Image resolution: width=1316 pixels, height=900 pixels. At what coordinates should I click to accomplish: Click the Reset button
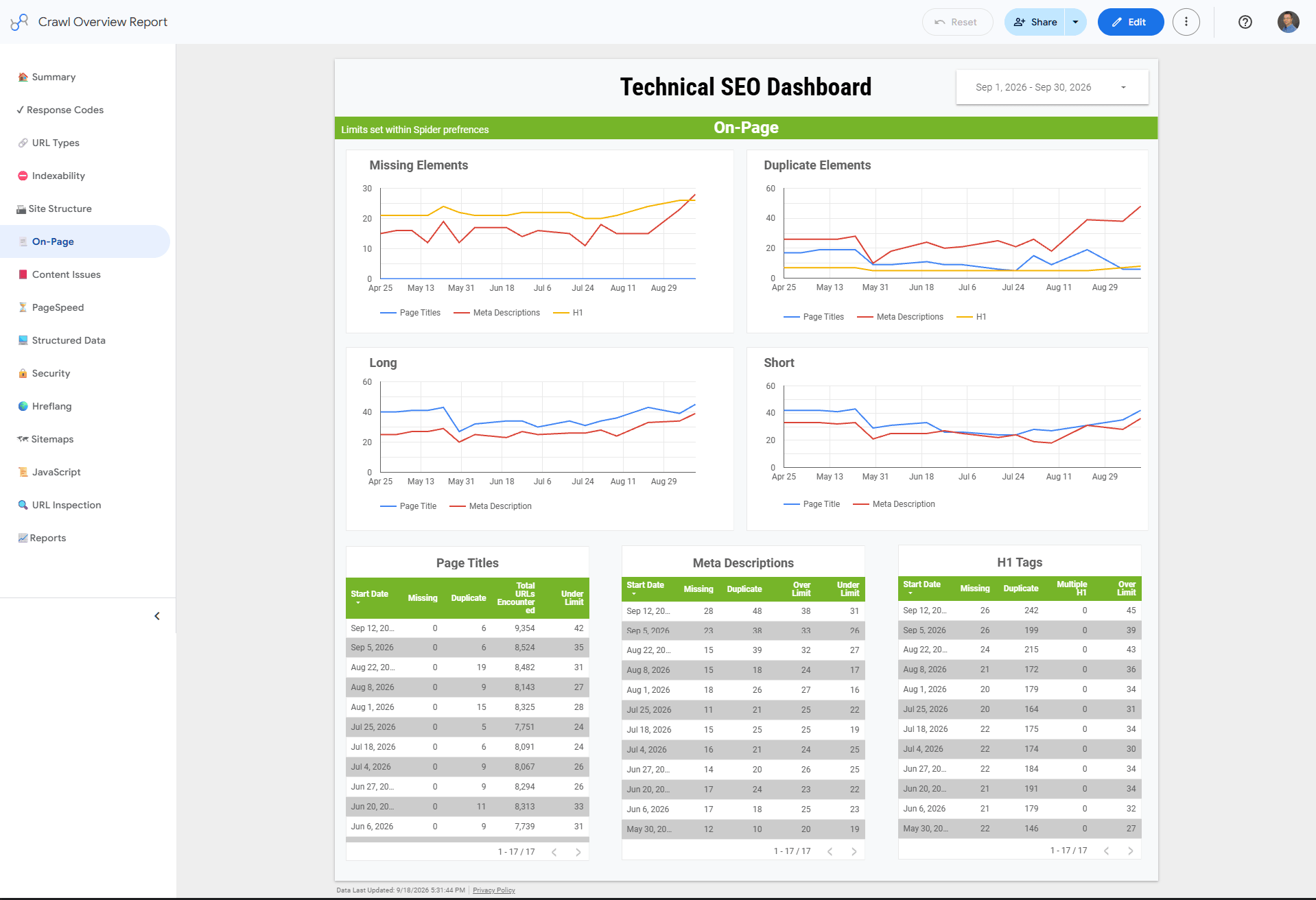pyautogui.click(x=957, y=22)
